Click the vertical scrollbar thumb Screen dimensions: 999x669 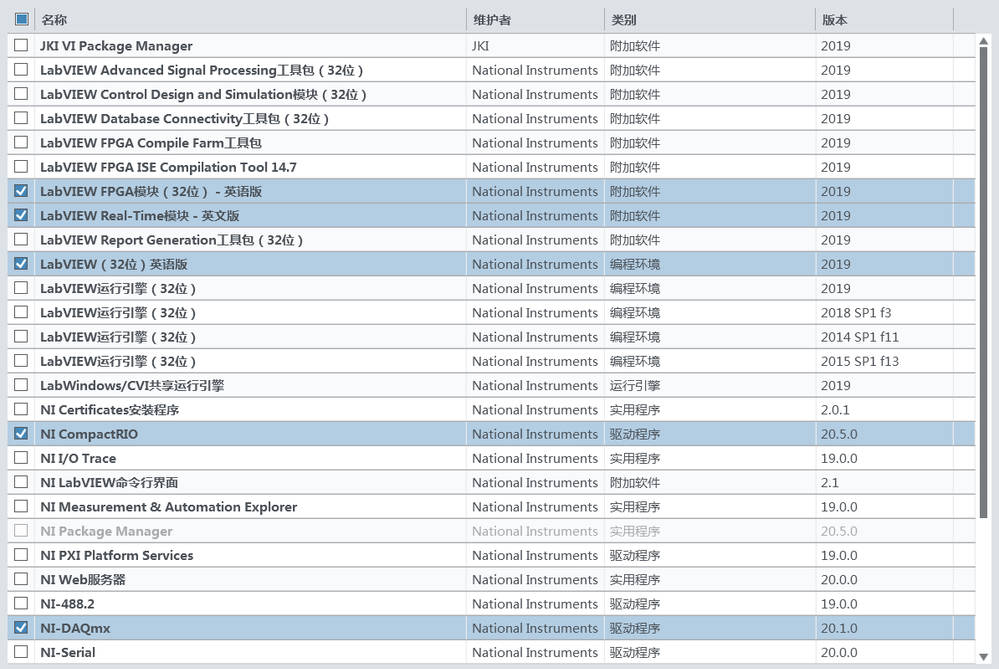point(984,282)
